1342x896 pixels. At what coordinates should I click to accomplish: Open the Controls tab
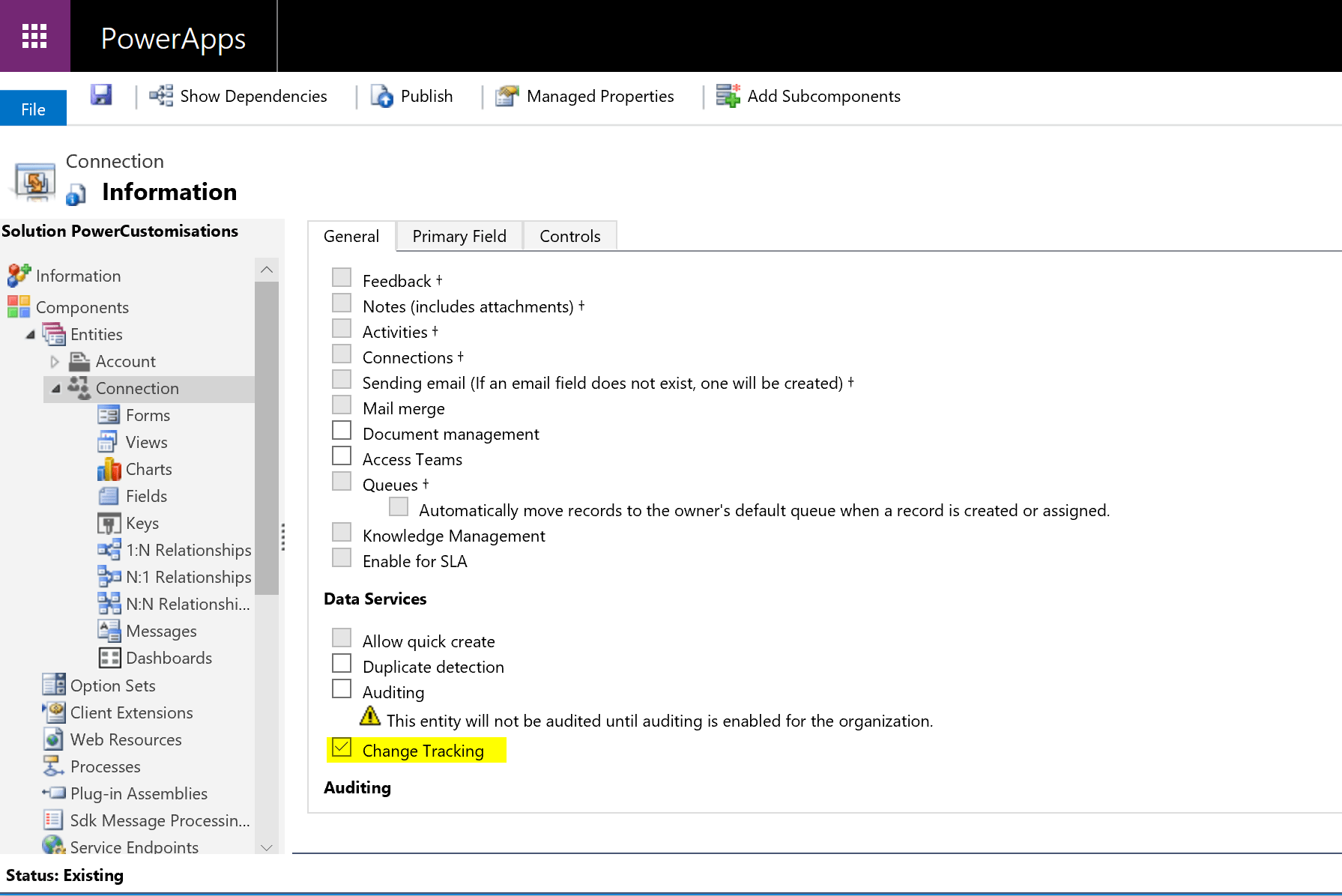click(569, 237)
